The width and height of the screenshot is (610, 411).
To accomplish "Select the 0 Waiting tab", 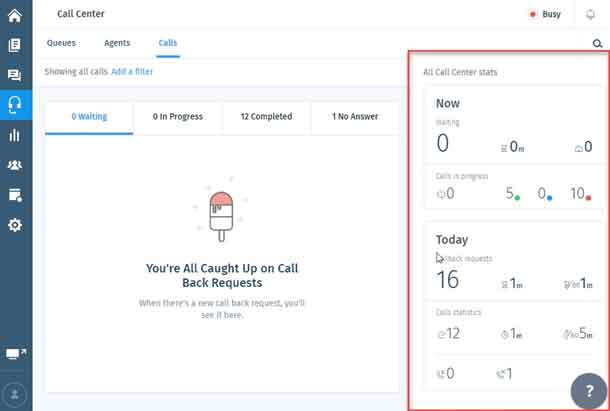I will click(88, 117).
